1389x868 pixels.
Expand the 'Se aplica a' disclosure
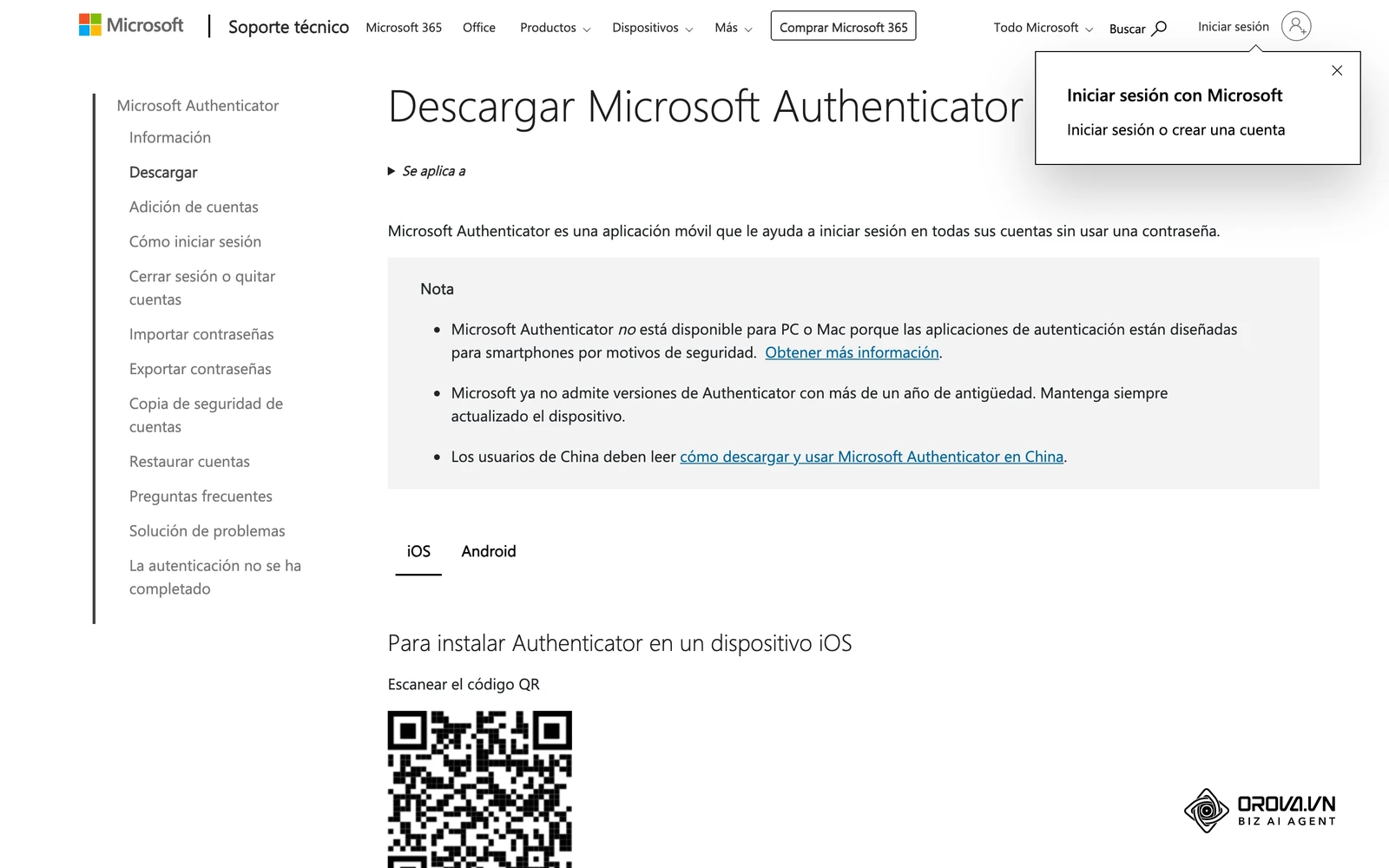426,171
